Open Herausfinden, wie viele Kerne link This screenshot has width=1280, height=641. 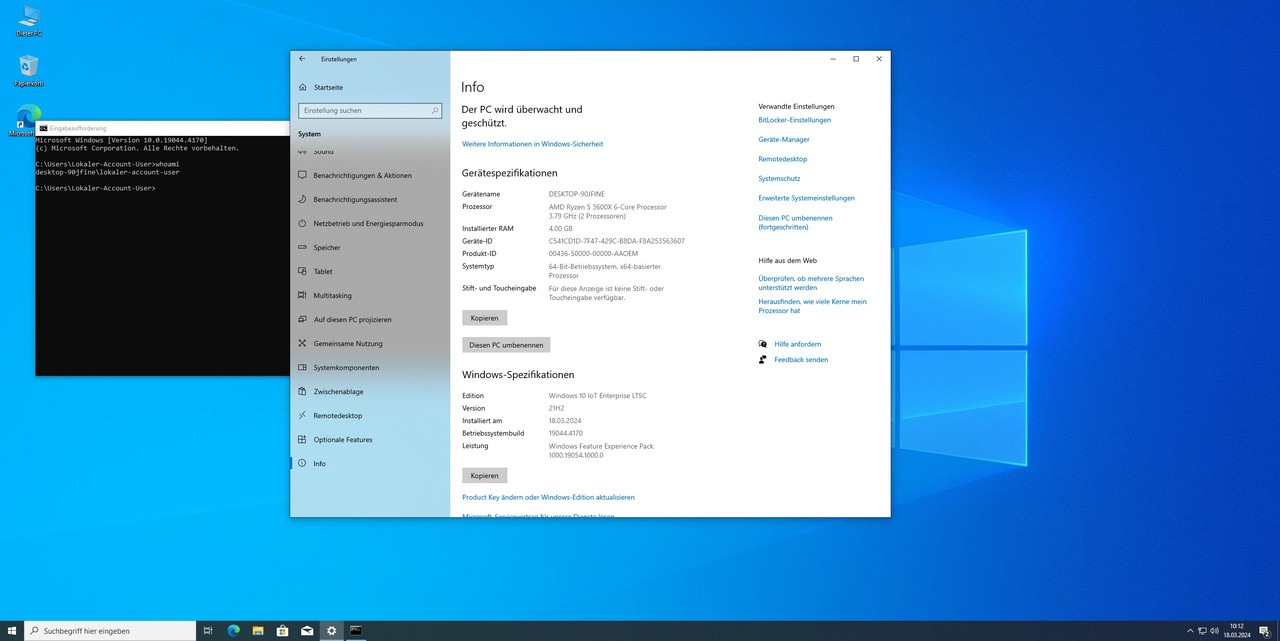(x=812, y=306)
